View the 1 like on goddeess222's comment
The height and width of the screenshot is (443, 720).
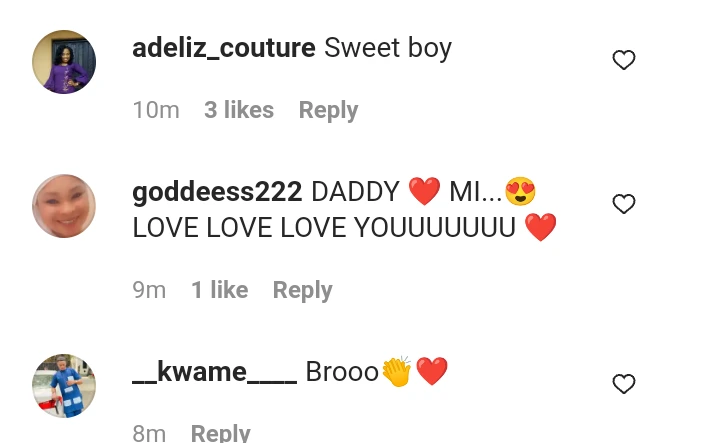click(219, 290)
